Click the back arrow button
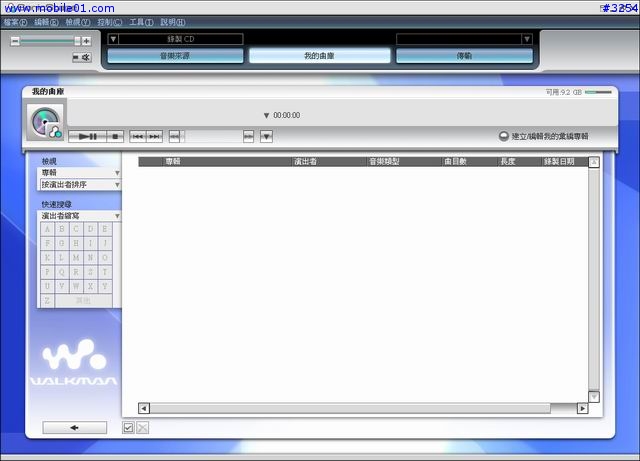 point(75,428)
